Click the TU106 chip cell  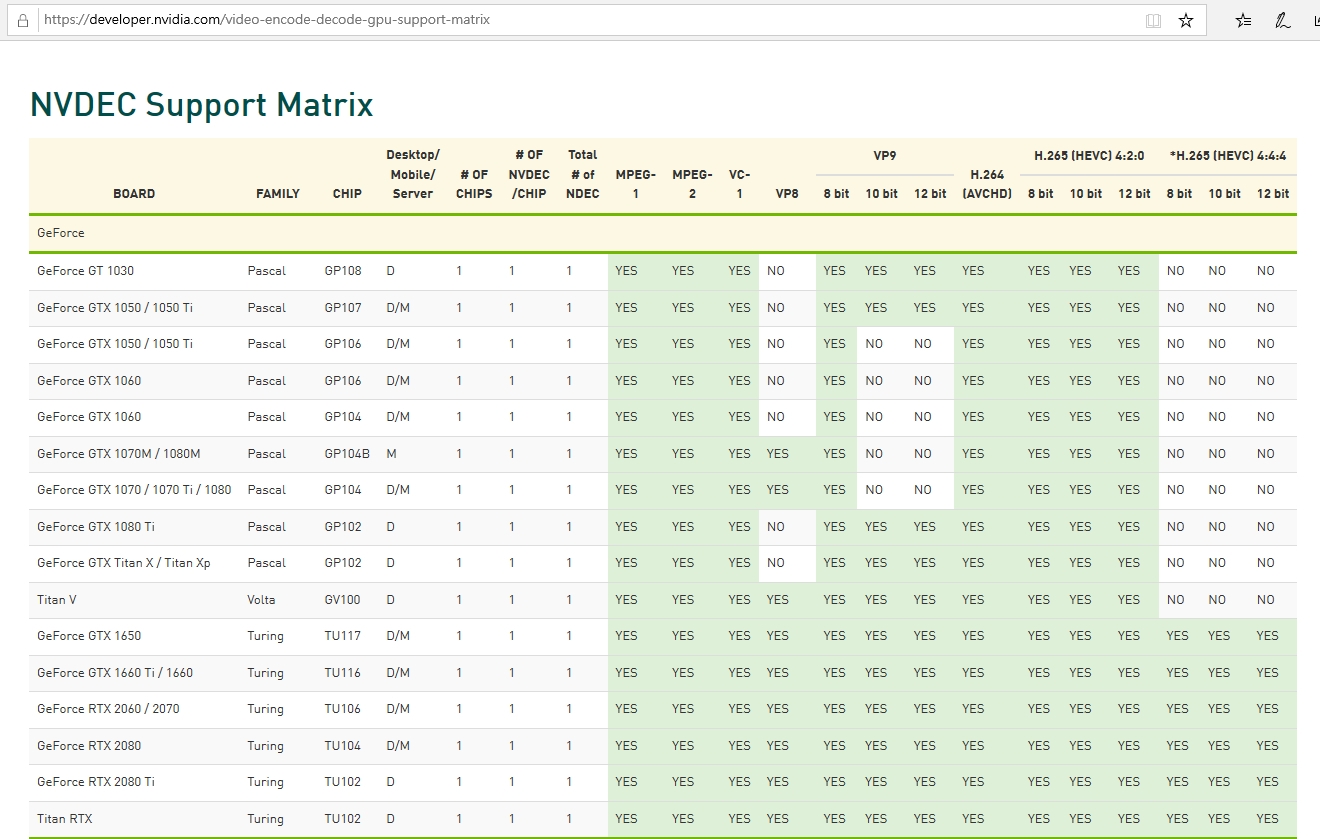pyautogui.click(x=342, y=709)
